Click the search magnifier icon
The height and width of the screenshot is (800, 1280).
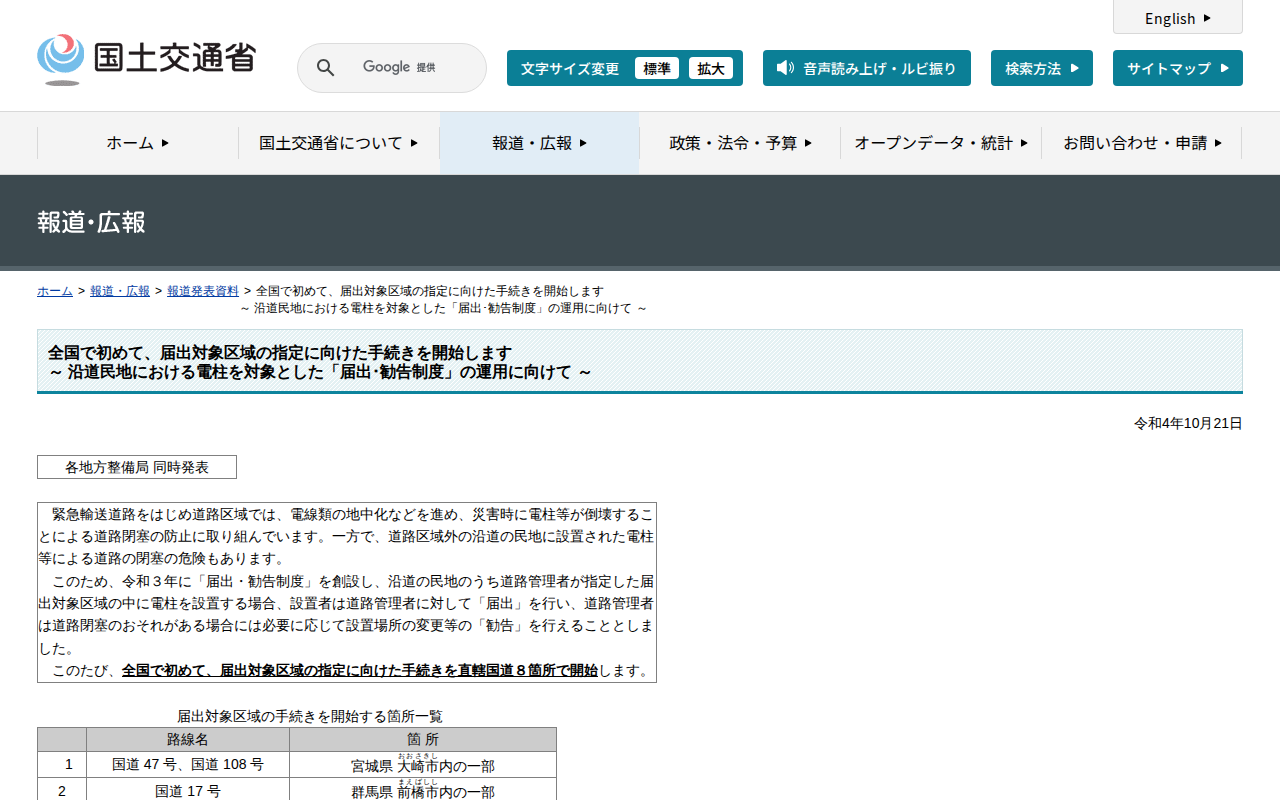(326, 68)
